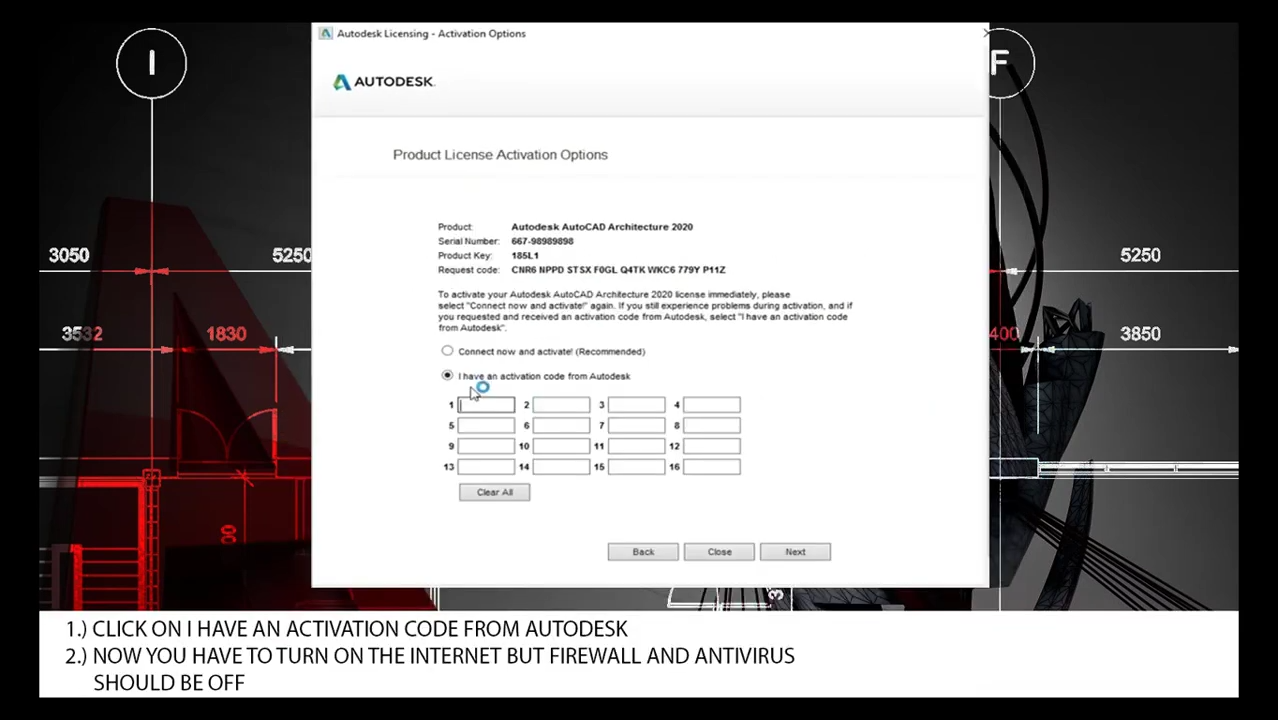
Task: Click the Close button in dialog
Action: pyautogui.click(x=719, y=552)
